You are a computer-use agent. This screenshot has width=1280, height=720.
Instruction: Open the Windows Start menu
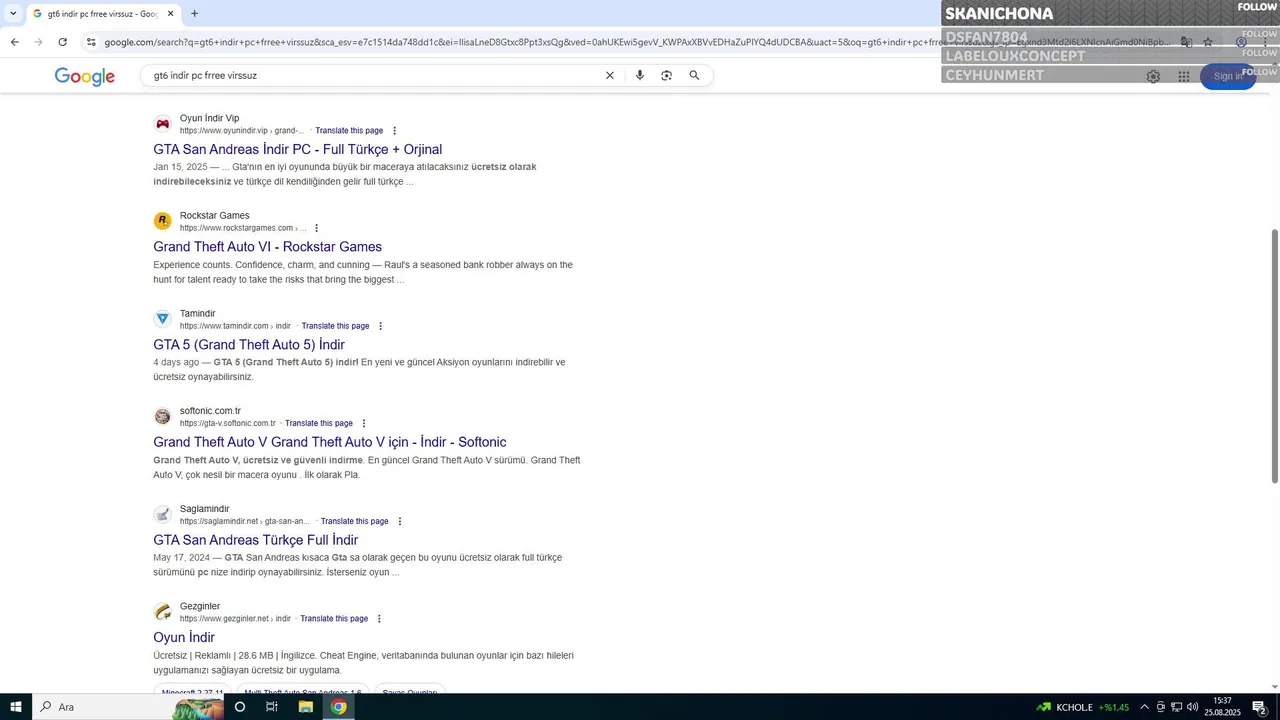point(16,707)
